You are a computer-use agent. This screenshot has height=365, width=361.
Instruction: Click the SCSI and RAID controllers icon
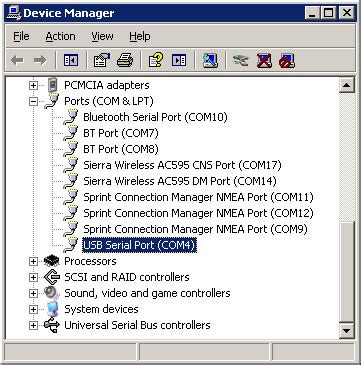pyautogui.click(x=52, y=277)
